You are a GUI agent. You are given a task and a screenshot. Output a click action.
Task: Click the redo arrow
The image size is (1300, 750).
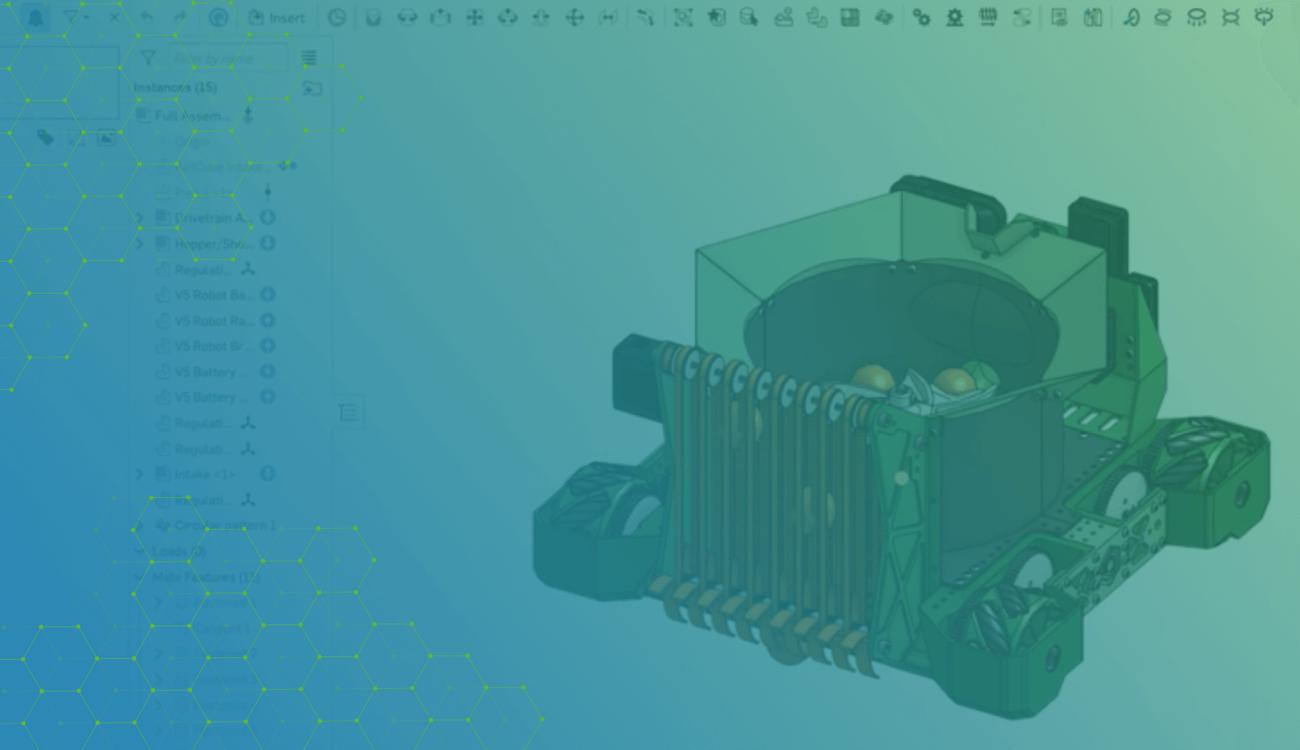tap(178, 17)
